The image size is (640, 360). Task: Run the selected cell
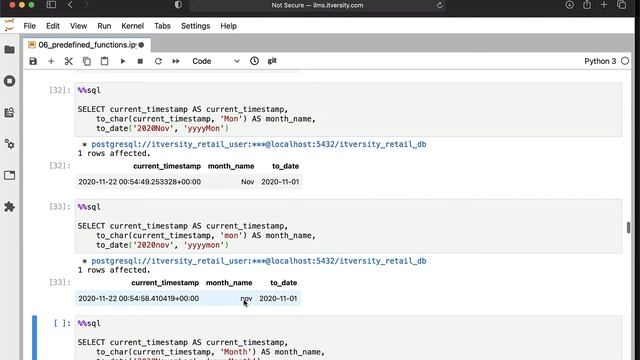pos(122,61)
